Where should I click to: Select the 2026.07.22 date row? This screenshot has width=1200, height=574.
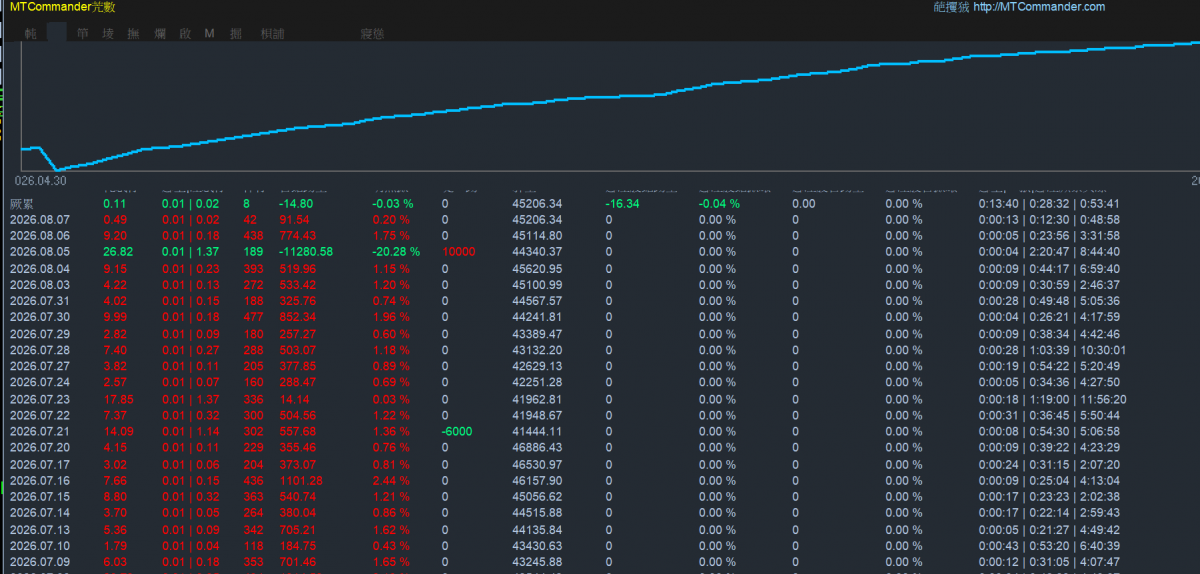point(600,415)
